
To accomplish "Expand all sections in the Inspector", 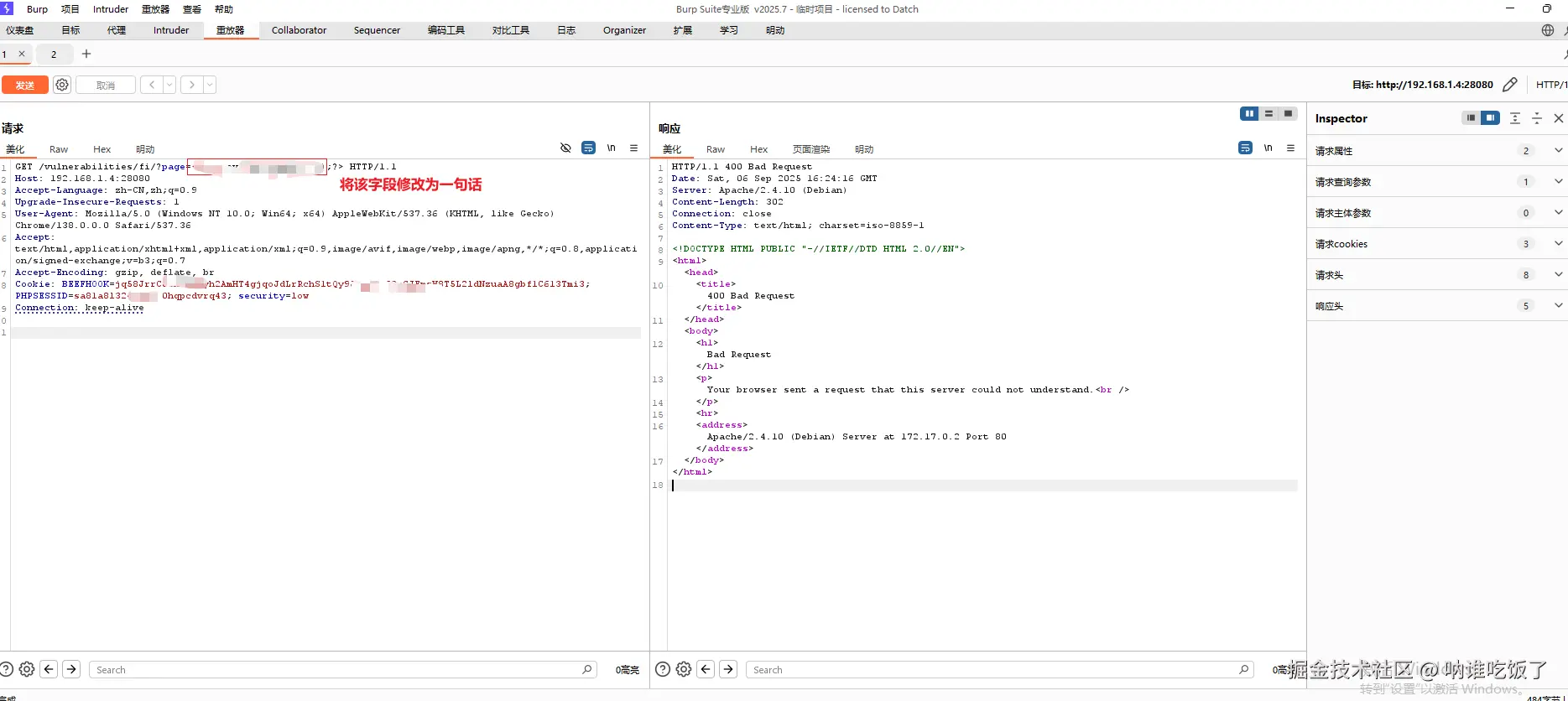I will click(1514, 118).
